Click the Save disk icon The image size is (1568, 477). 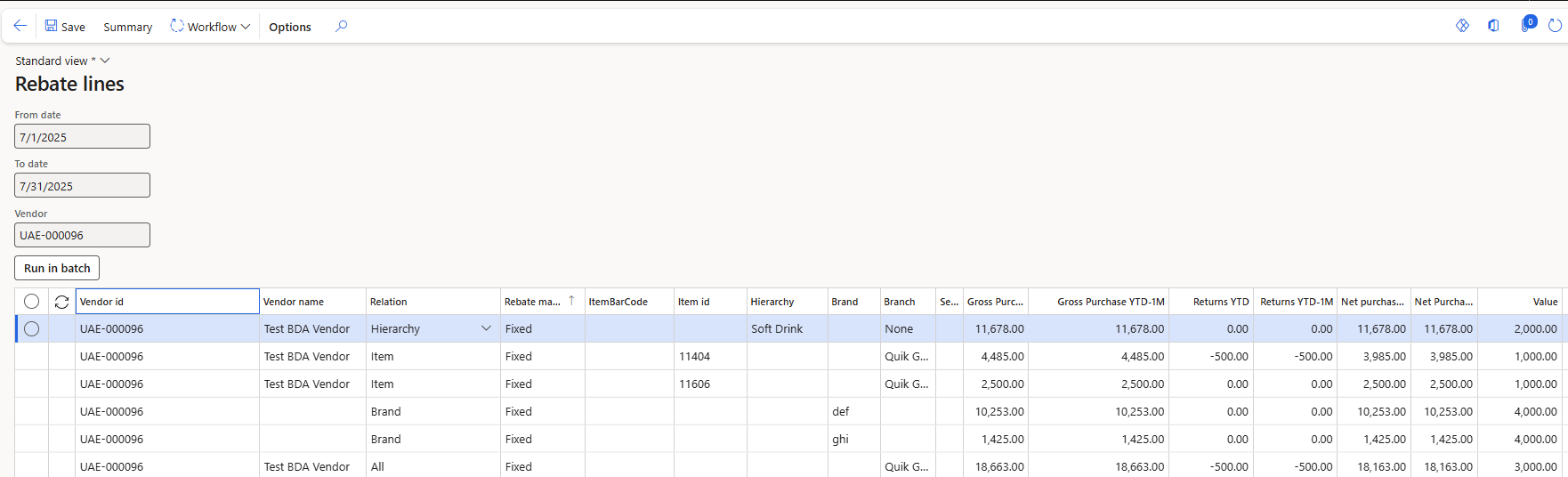[x=52, y=26]
